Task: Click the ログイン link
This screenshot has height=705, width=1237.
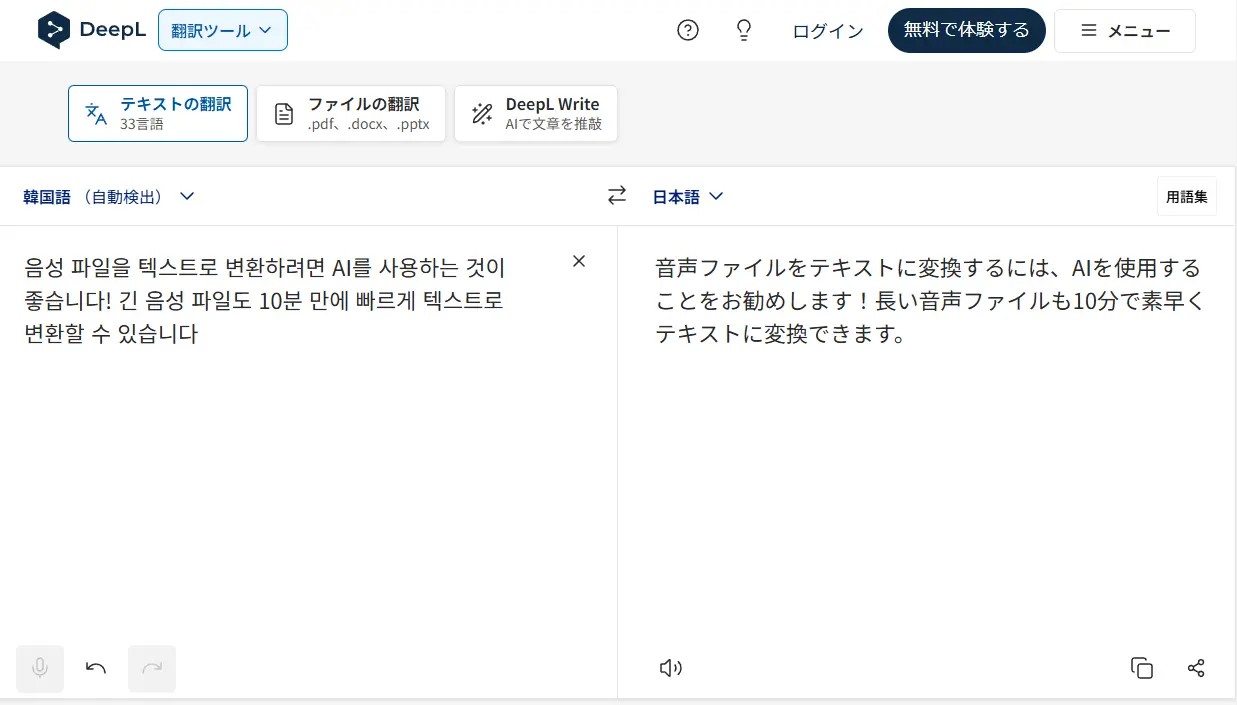Action: point(828,31)
